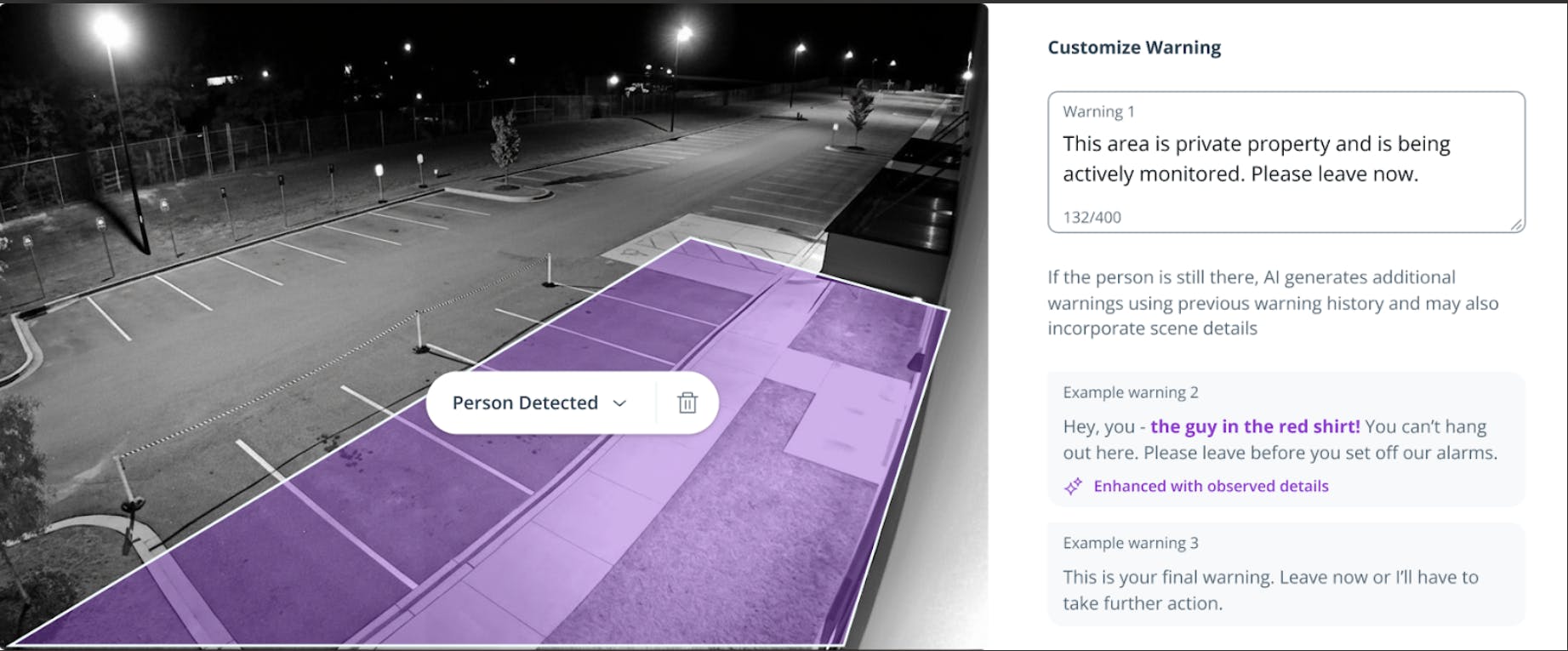
Task: Click the top corner vertex of purple zone
Action: 691,238
